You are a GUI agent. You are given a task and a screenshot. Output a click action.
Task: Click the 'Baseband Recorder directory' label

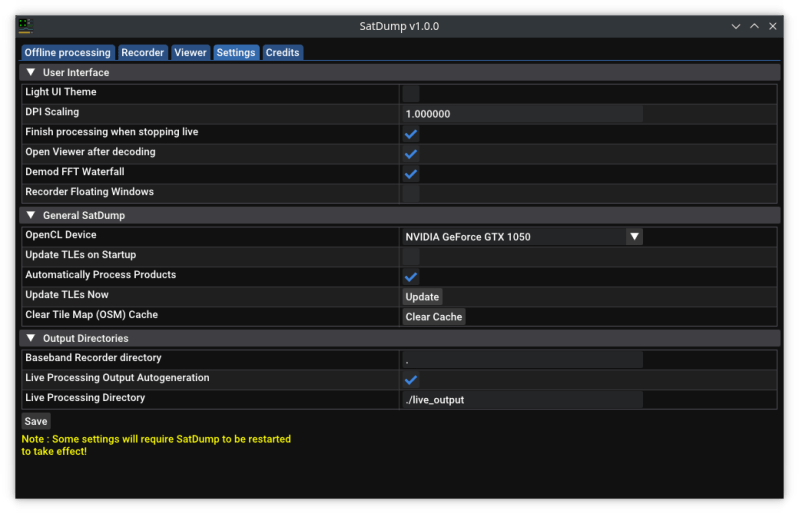pyautogui.click(x=93, y=358)
